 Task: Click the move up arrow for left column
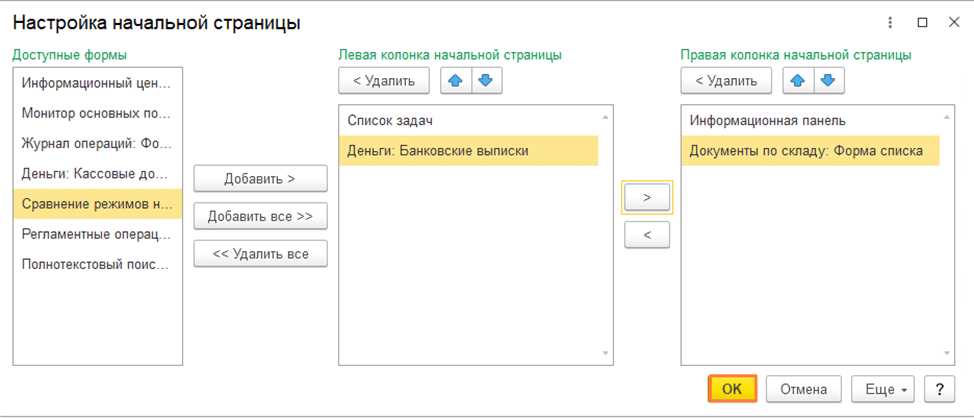coord(456,81)
